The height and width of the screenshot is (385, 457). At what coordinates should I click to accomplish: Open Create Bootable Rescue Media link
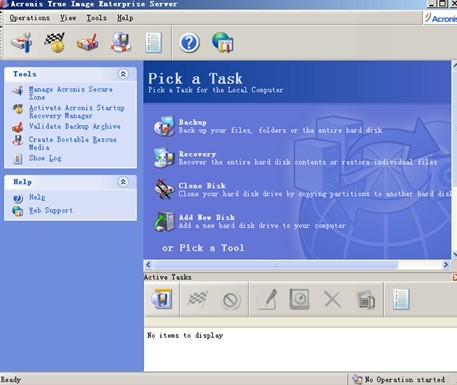tap(72, 143)
